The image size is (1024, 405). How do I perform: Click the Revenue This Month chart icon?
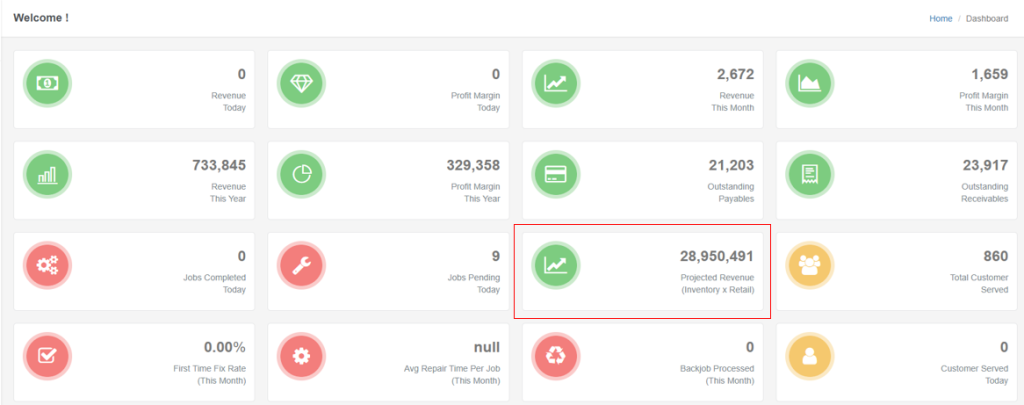tap(555, 83)
